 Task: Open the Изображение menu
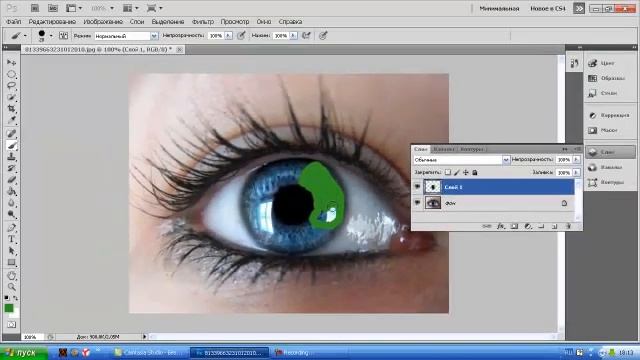(x=103, y=22)
